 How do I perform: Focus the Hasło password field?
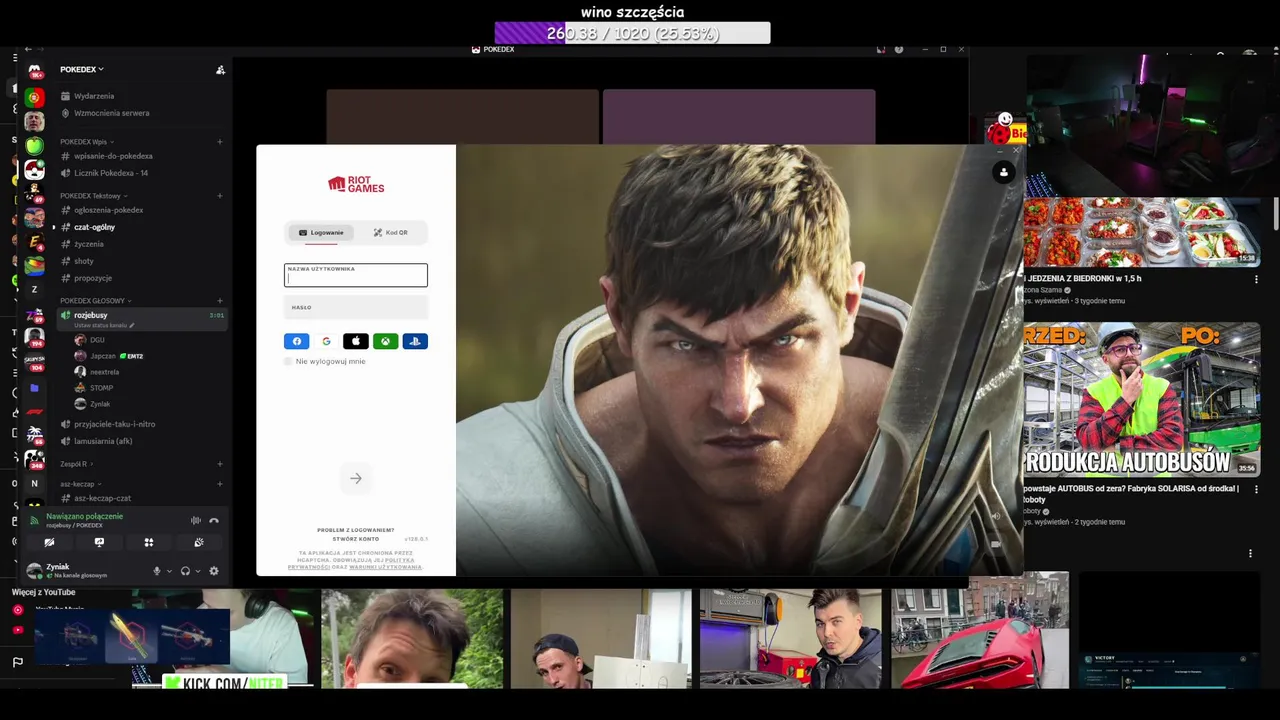[356, 308]
